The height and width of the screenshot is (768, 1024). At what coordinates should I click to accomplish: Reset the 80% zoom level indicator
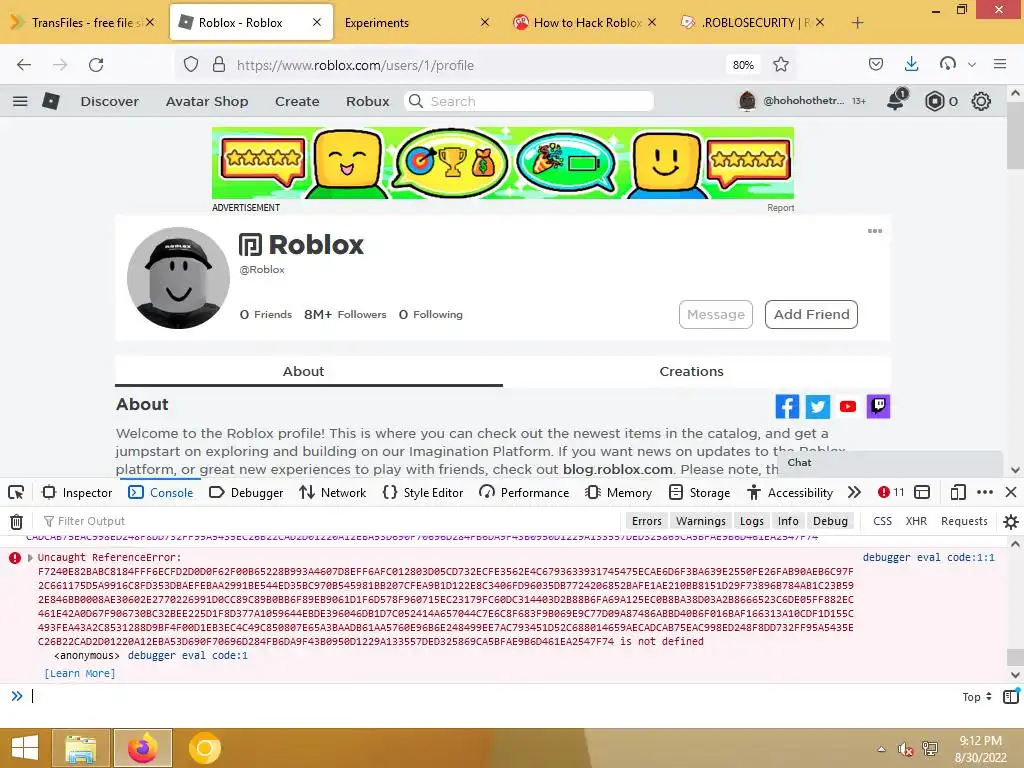pos(743,65)
